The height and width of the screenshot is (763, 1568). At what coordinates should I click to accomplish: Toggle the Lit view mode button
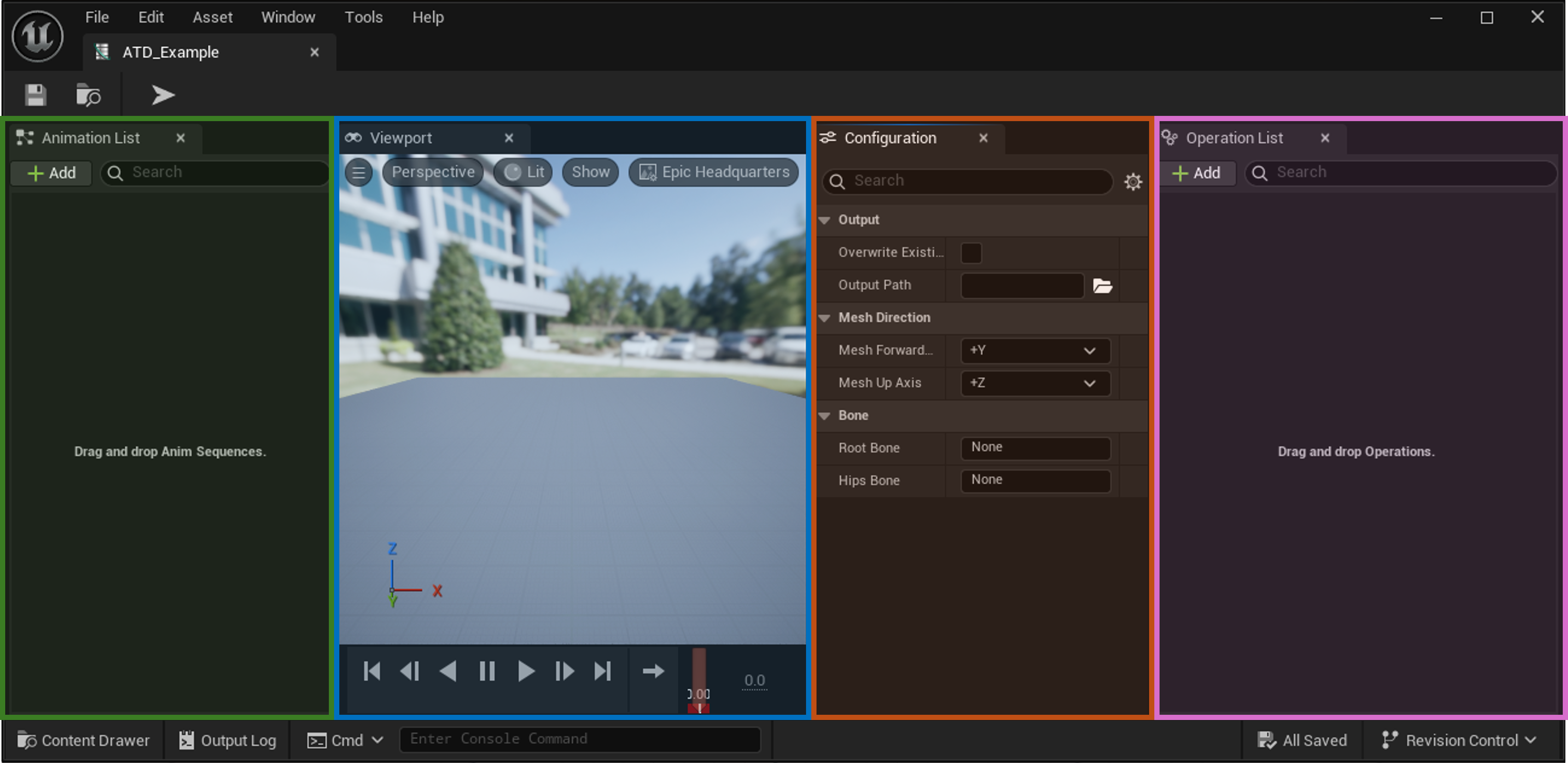(524, 172)
